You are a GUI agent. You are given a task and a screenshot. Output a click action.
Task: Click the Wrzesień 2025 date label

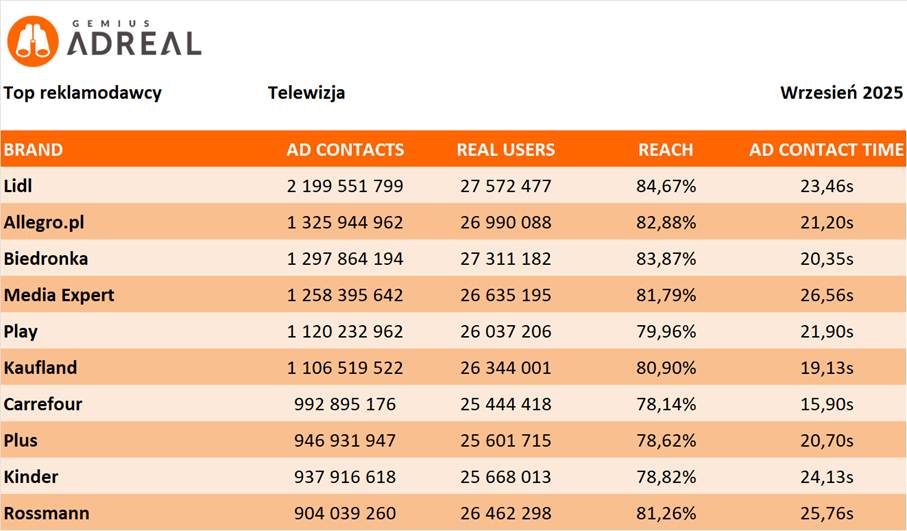tap(841, 93)
